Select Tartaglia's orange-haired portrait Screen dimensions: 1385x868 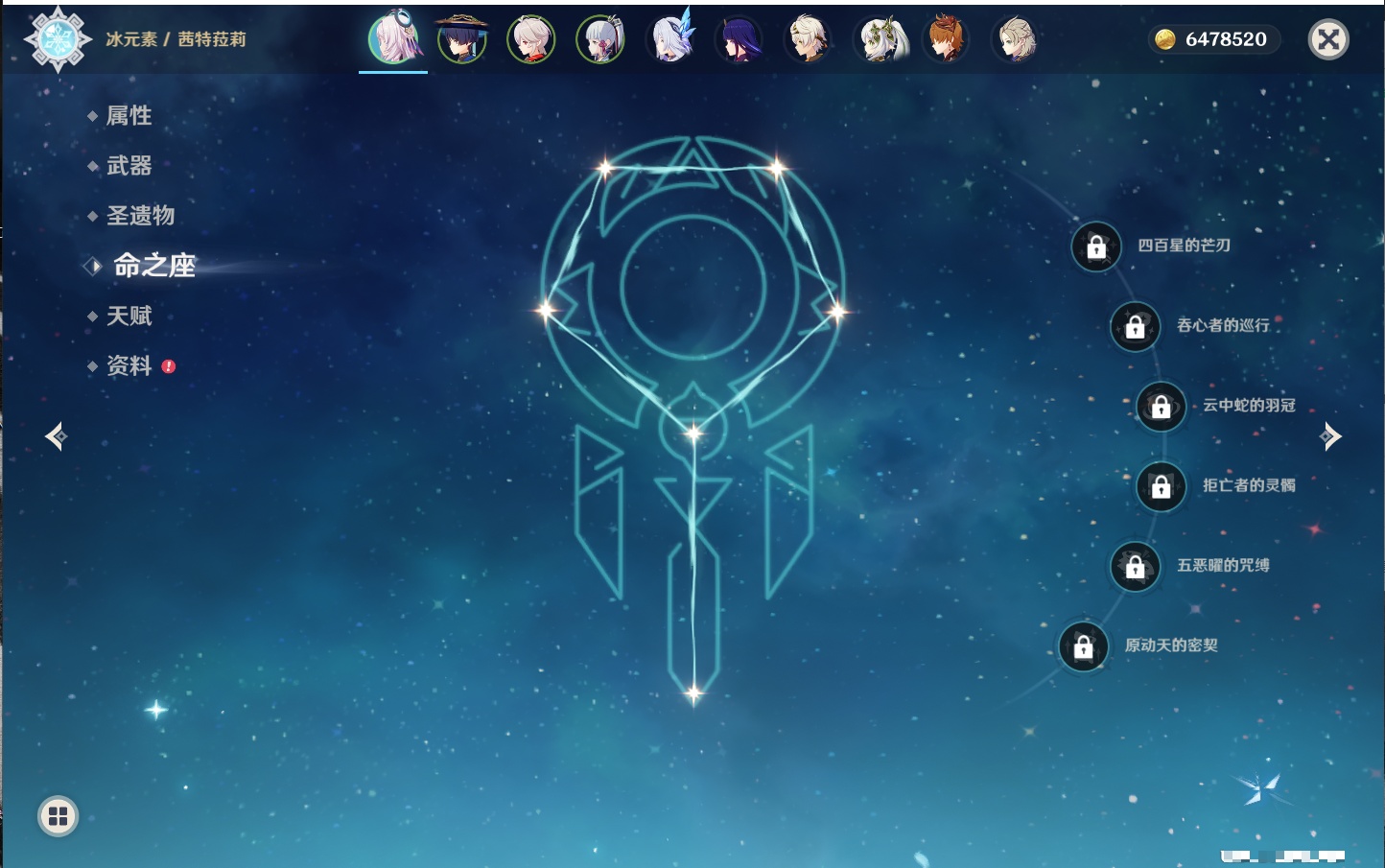[x=946, y=39]
